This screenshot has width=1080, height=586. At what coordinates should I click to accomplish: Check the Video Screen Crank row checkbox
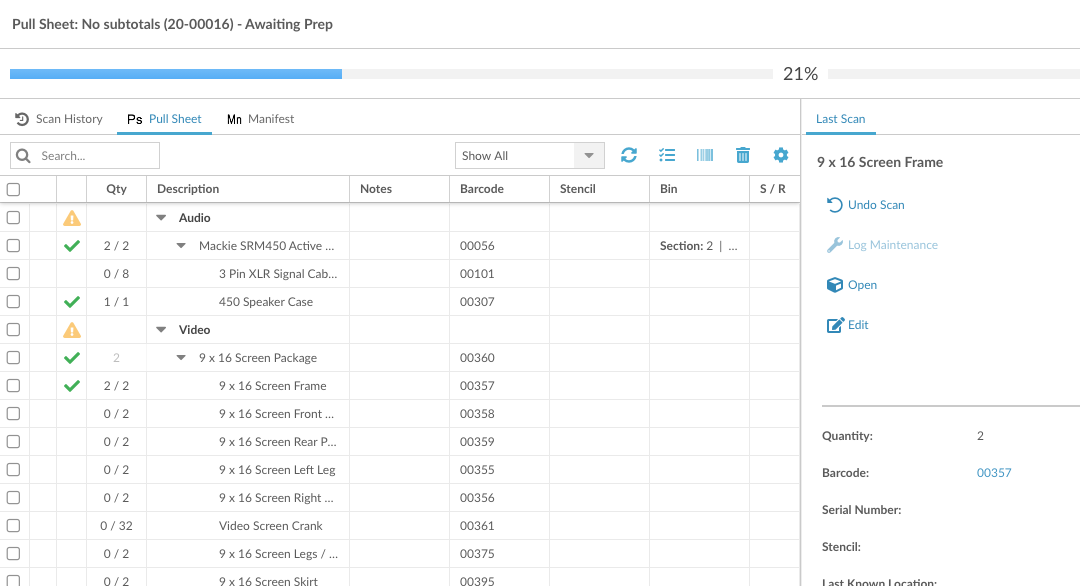pos(13,526)
